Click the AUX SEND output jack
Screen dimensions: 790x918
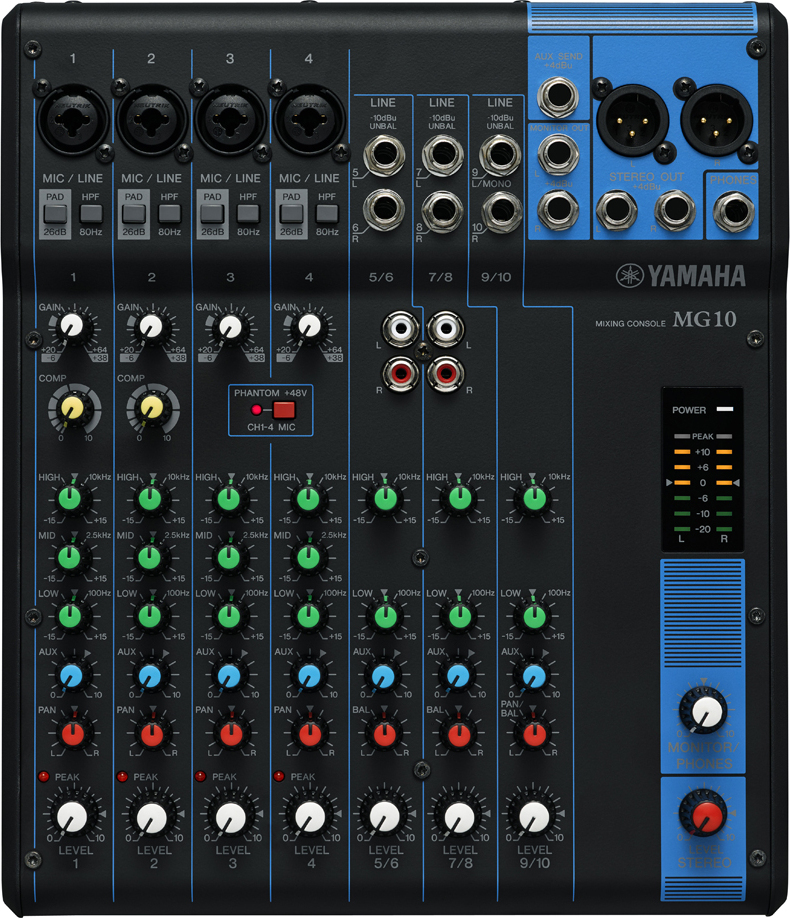tap(557, 98)
